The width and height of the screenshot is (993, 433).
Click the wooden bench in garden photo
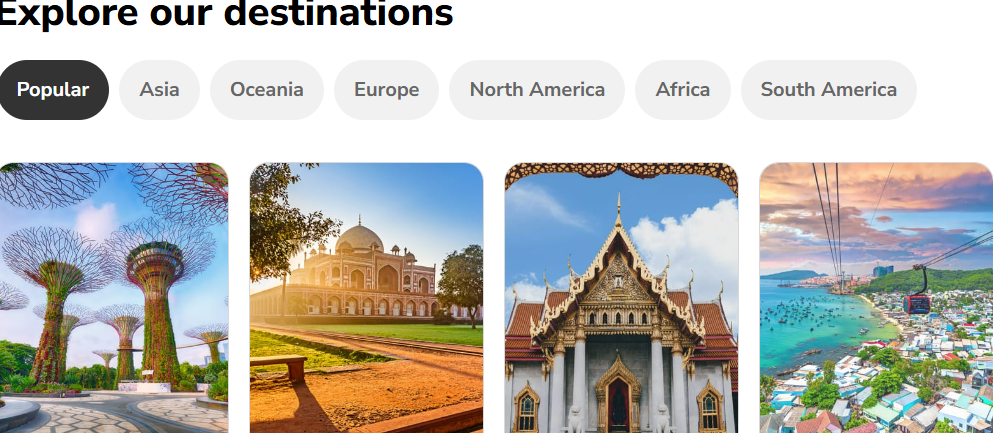tap(279, 367)
